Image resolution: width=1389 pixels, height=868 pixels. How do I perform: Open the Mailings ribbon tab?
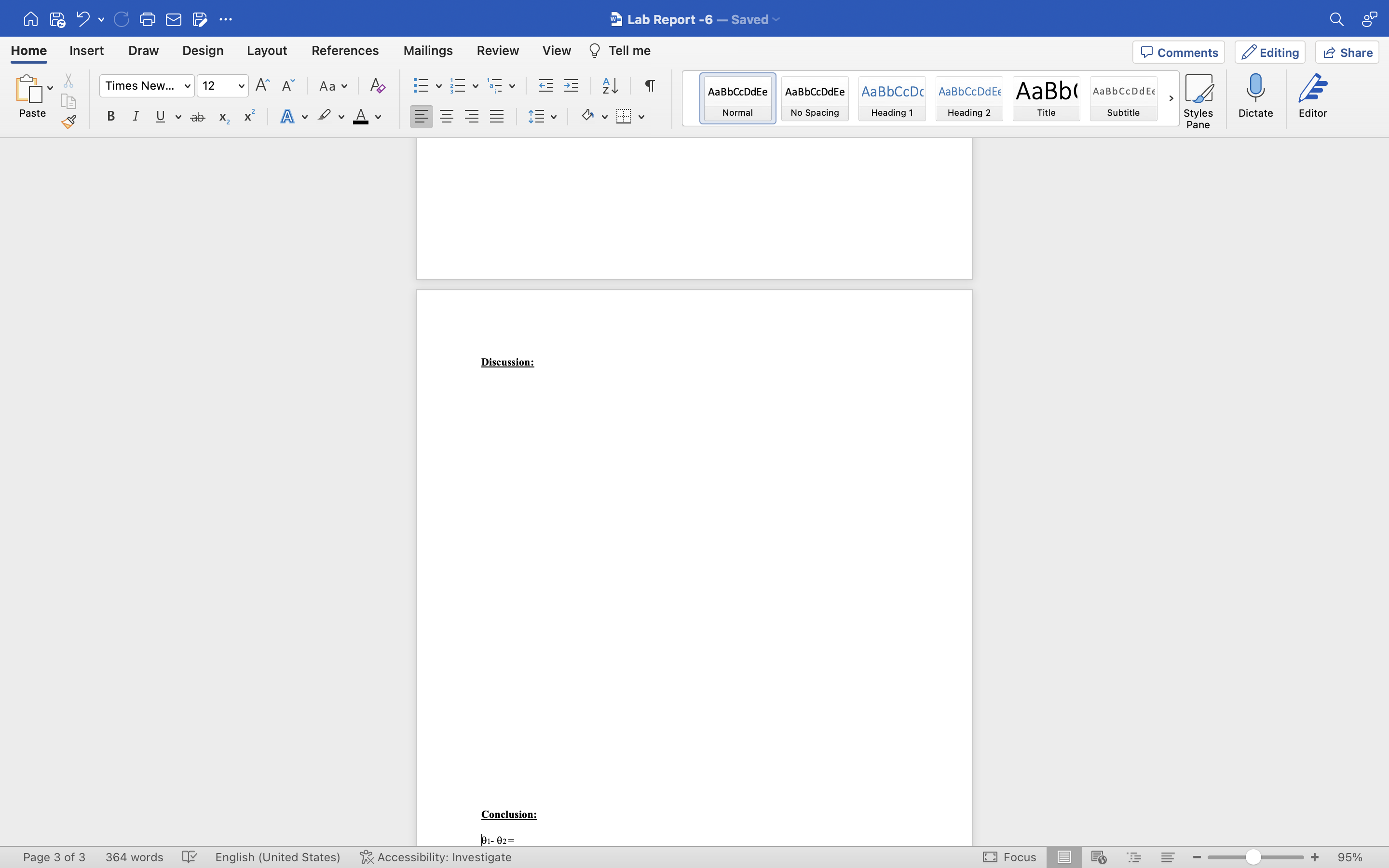(428, 51)
